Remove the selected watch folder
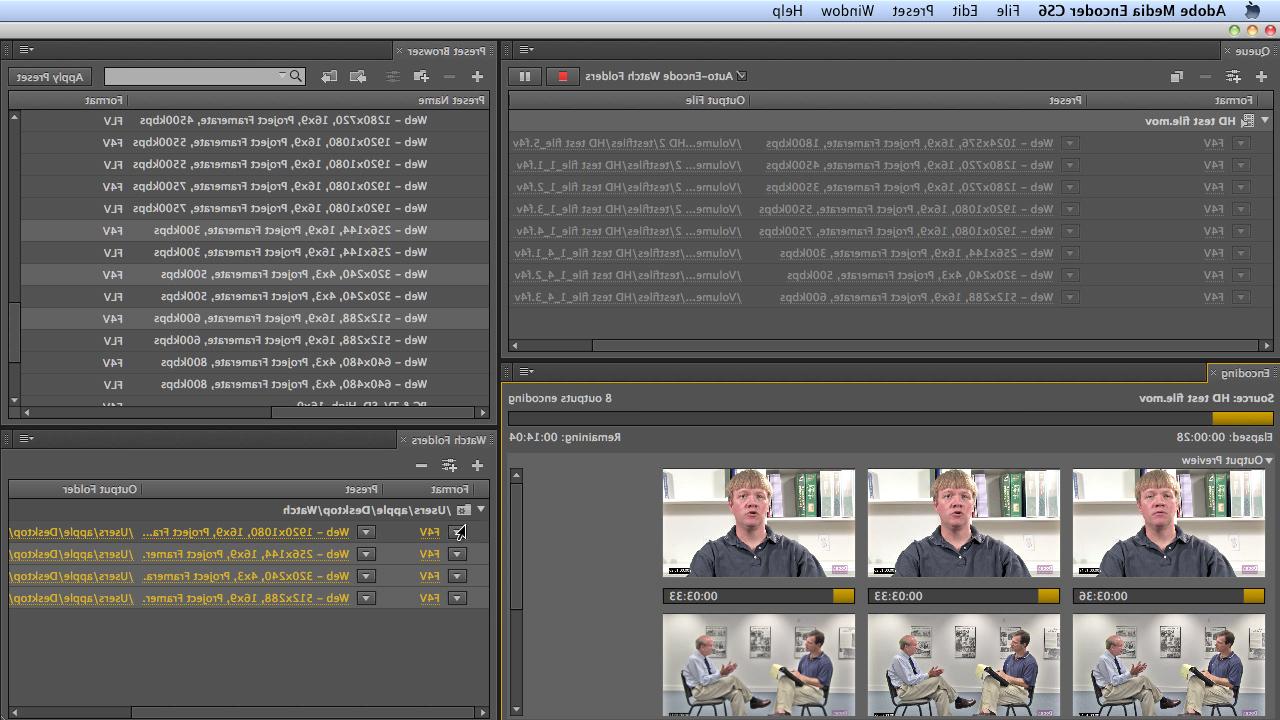The width and height of the screenshot is (1280, 720). (x=421, y=465)
